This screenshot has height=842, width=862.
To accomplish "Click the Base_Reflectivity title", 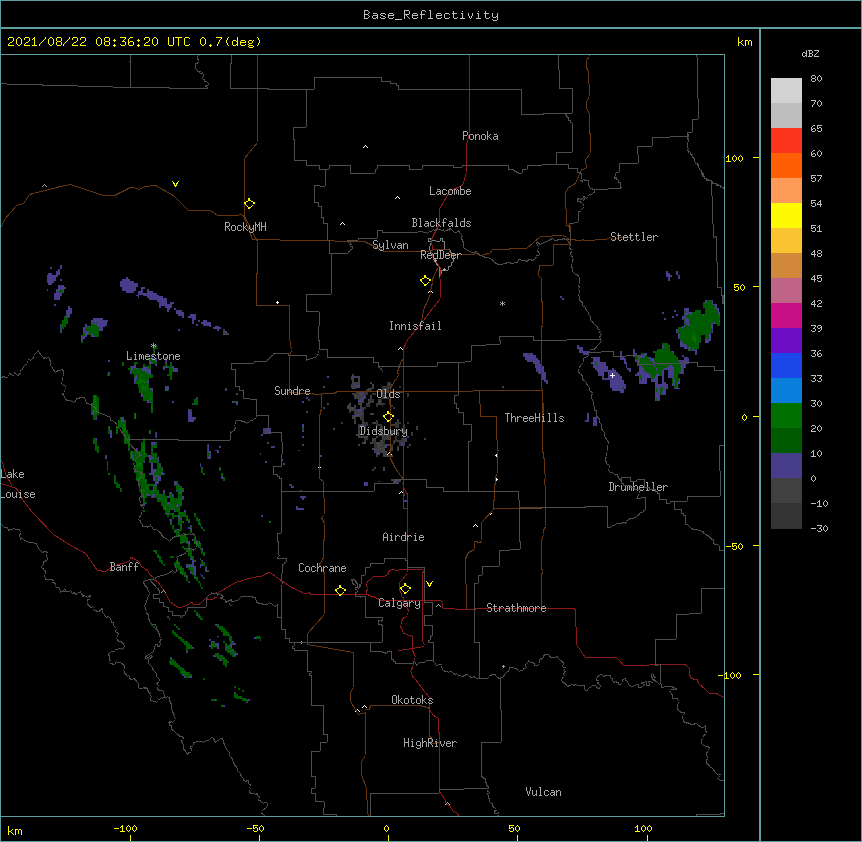I will (x=431, y=15).
